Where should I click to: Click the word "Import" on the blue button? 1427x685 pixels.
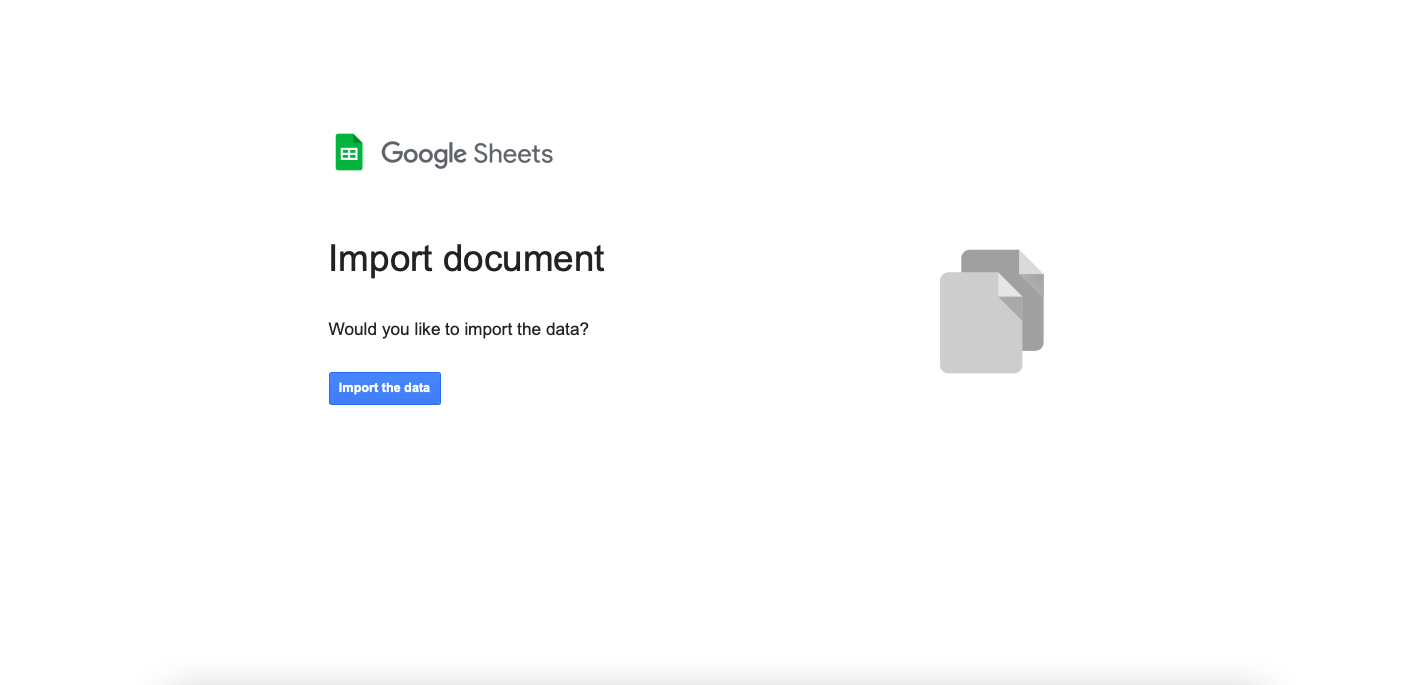point(358,388)
